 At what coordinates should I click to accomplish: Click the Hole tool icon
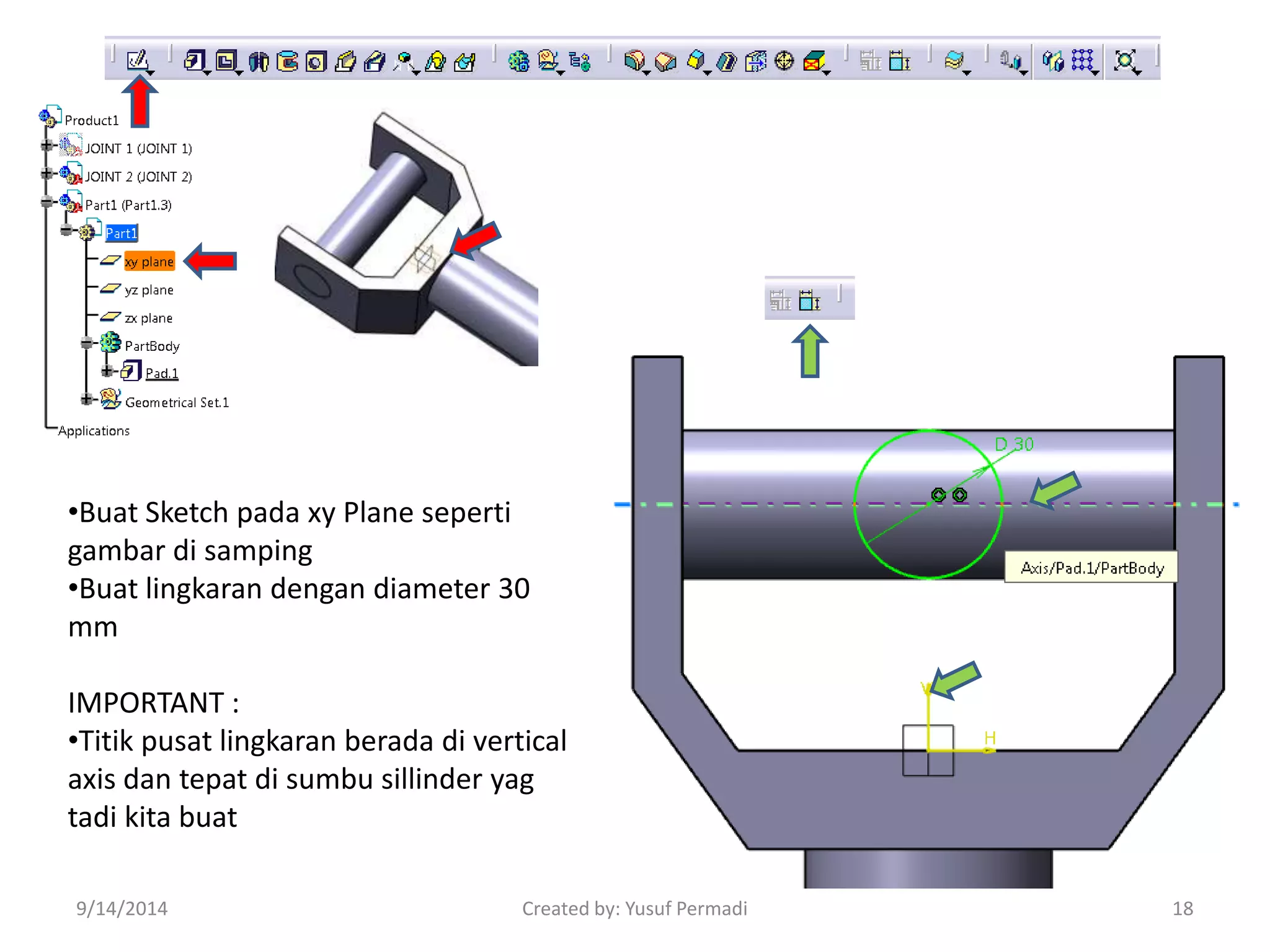316,61
